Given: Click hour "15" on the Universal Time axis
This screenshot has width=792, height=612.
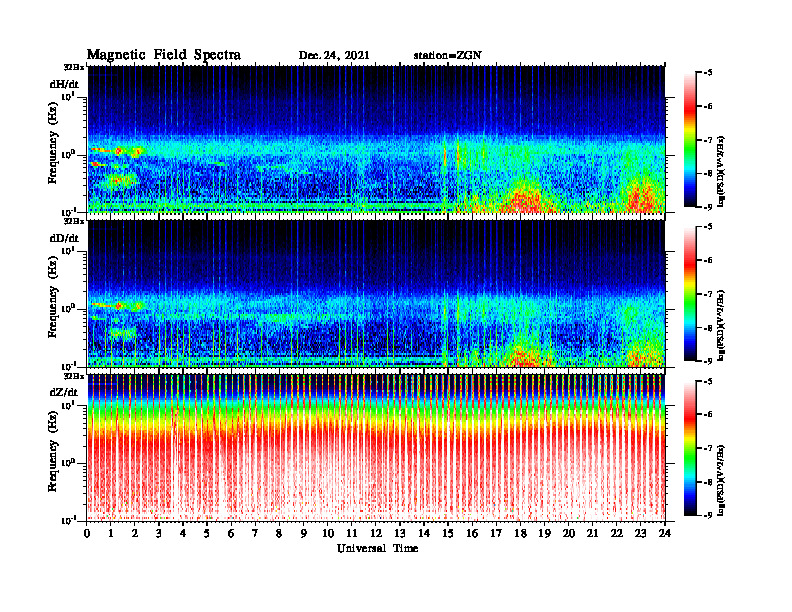Looking at the screenshot, I should 448,533.
